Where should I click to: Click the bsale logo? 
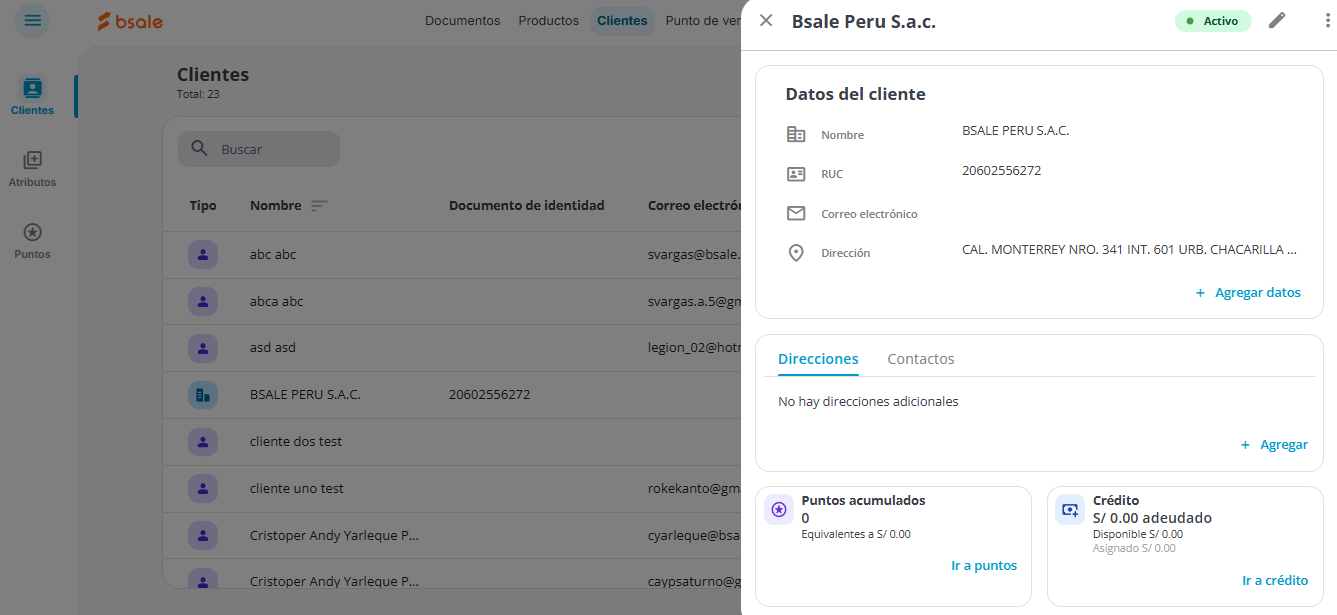click(x=130, y=21)
